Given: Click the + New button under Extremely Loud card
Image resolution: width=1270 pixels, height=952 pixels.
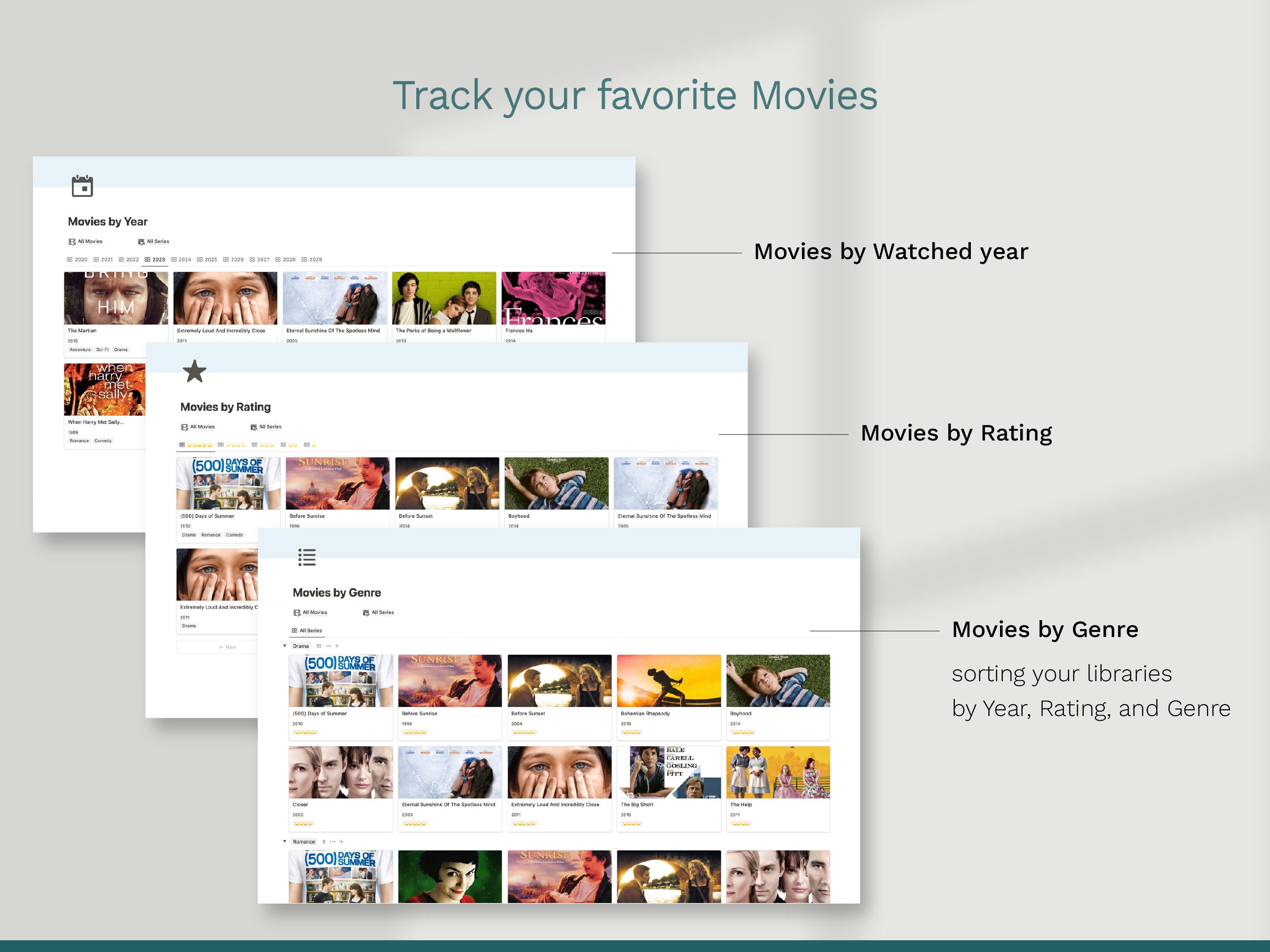Looking at the screenshot, I should pyautogui.click(x=228, y=647).
